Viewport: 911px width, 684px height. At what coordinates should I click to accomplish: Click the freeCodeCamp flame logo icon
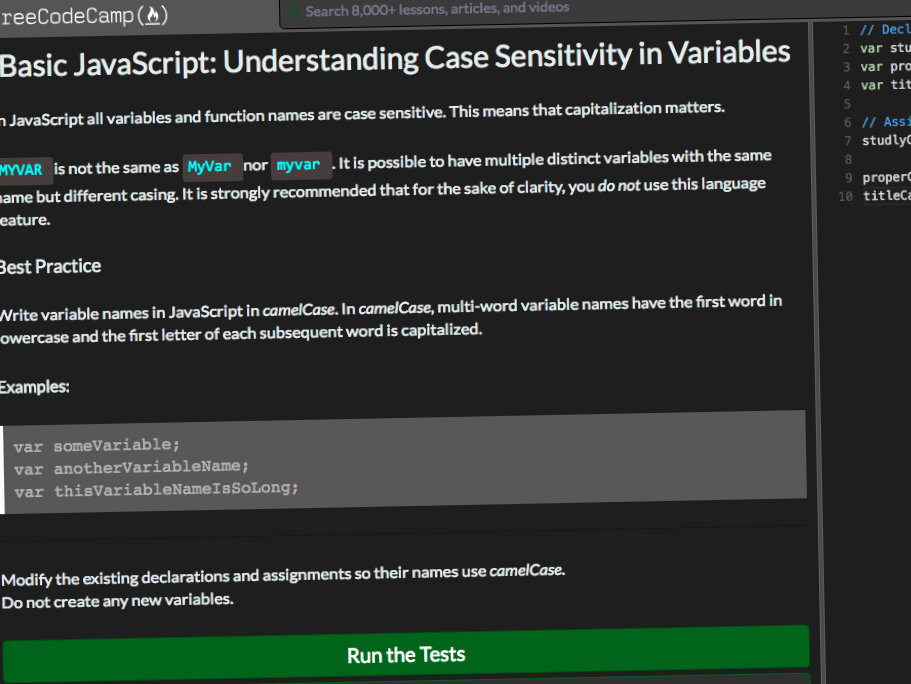click(153, 15)
